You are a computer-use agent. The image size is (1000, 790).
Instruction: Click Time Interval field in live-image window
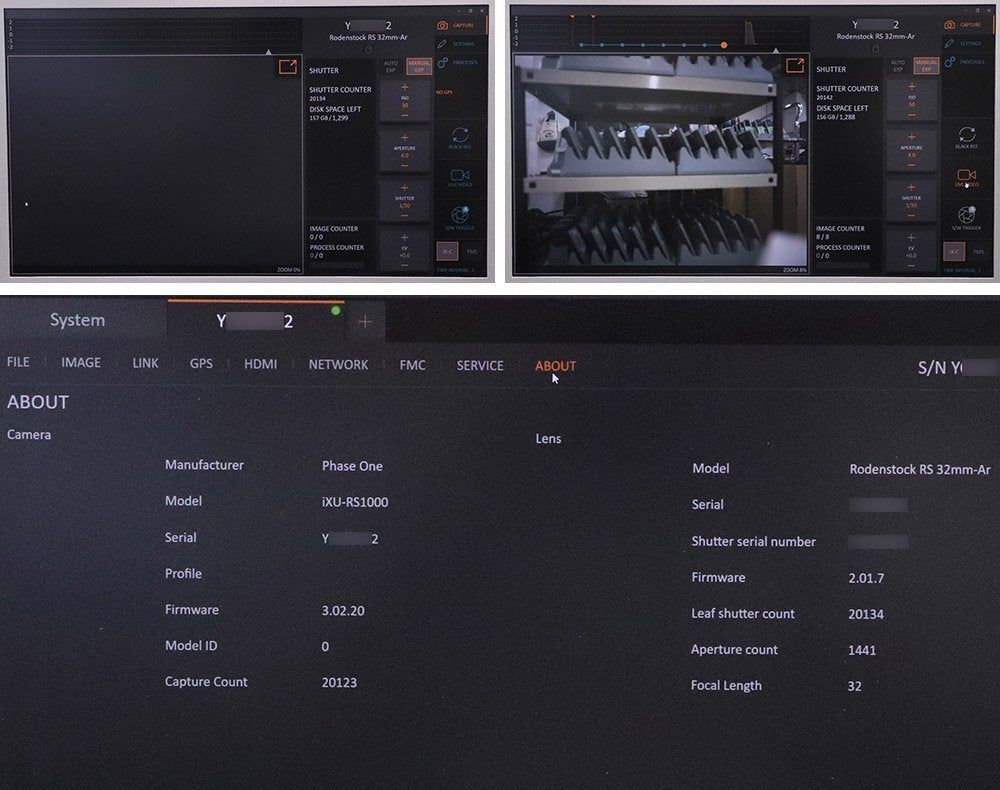coord(963,270)
